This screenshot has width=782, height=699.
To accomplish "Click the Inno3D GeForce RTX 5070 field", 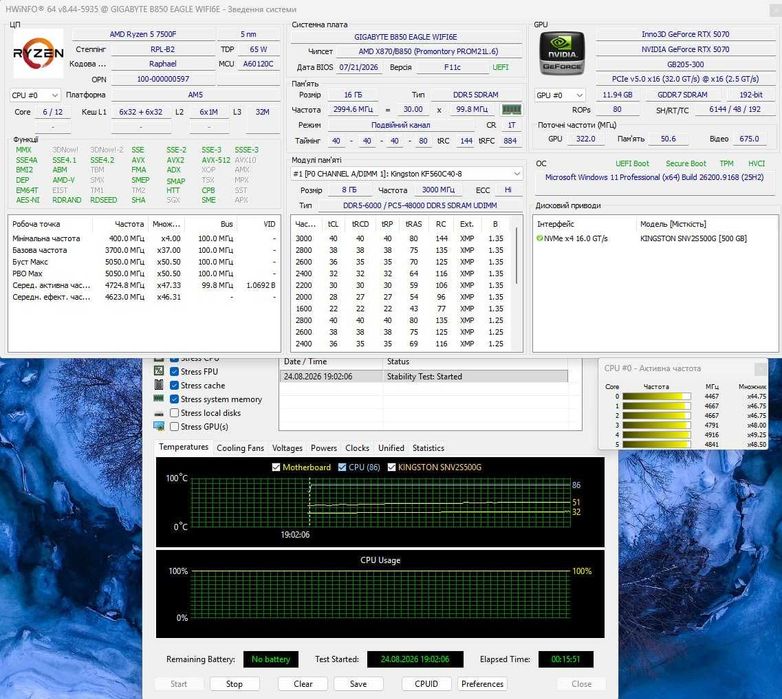I will coord(685,34).
